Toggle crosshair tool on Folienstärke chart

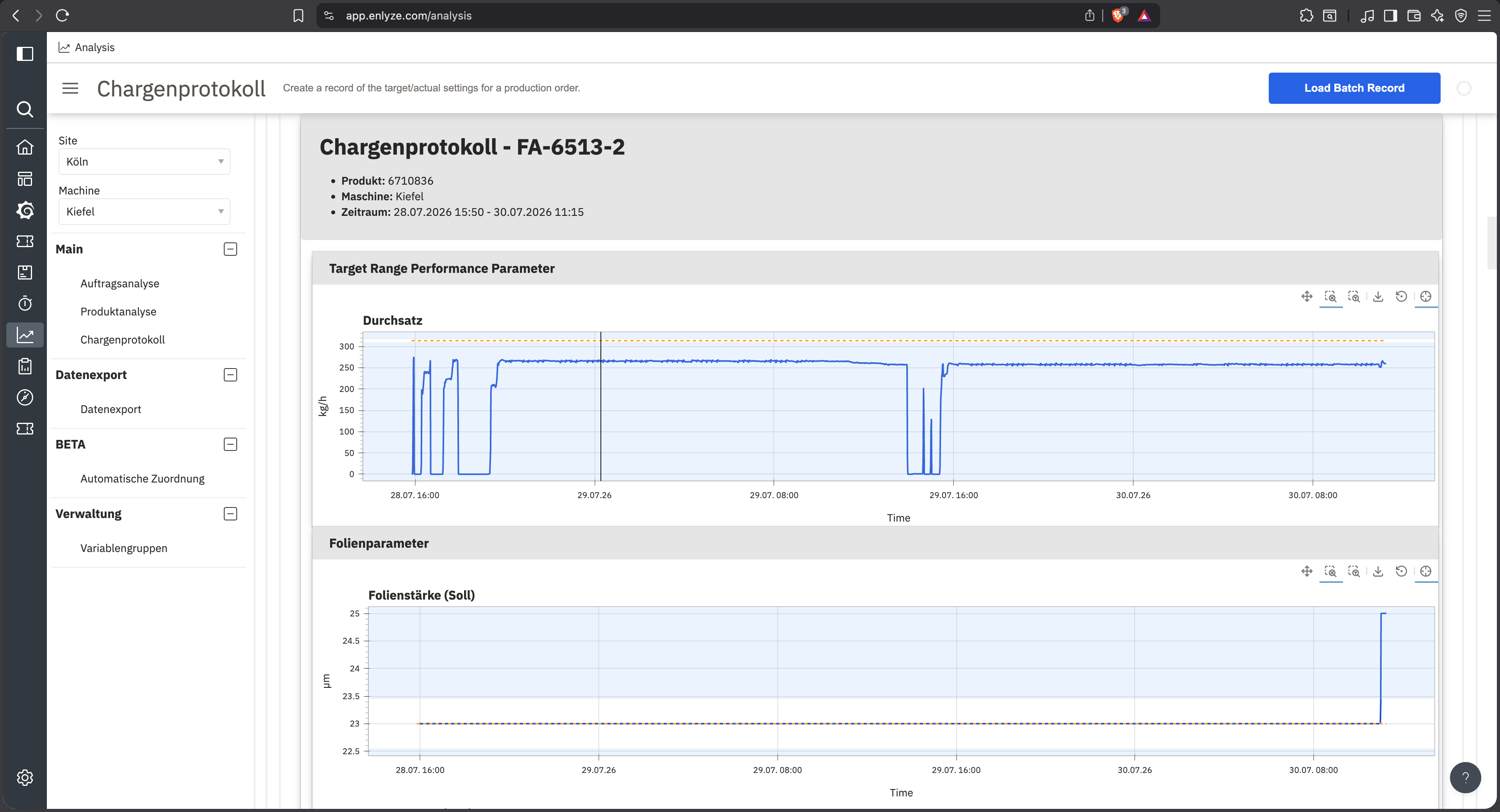coord(1425,571)
